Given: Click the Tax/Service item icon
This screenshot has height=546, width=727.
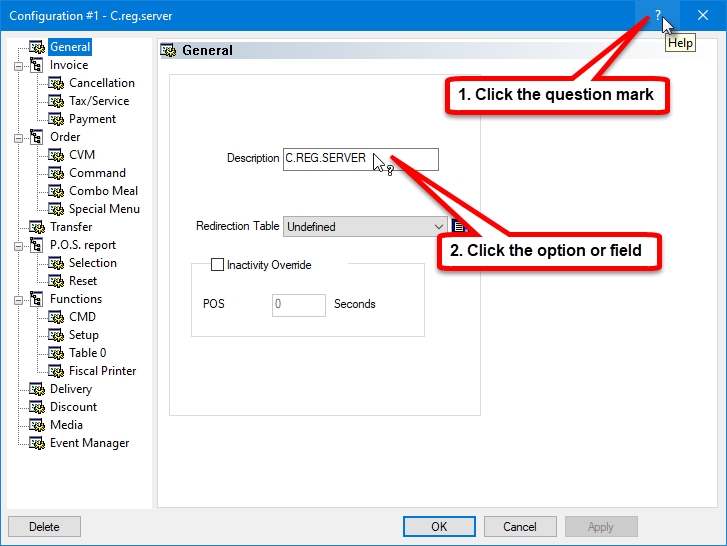Looking at the screenshot, I should tap(56, 101).
